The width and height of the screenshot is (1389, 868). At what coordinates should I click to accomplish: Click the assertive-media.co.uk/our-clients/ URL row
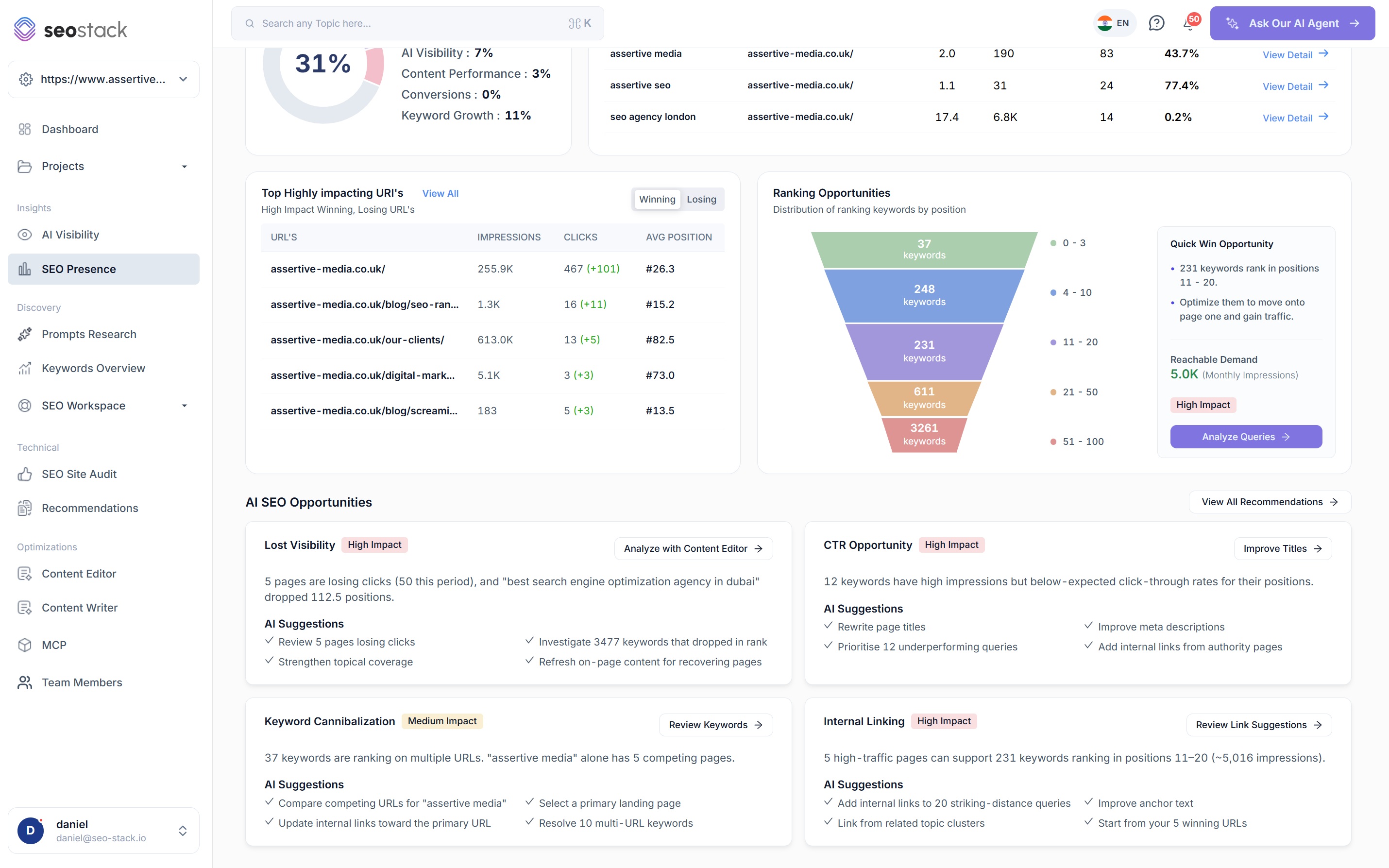[x=493, y=340]
